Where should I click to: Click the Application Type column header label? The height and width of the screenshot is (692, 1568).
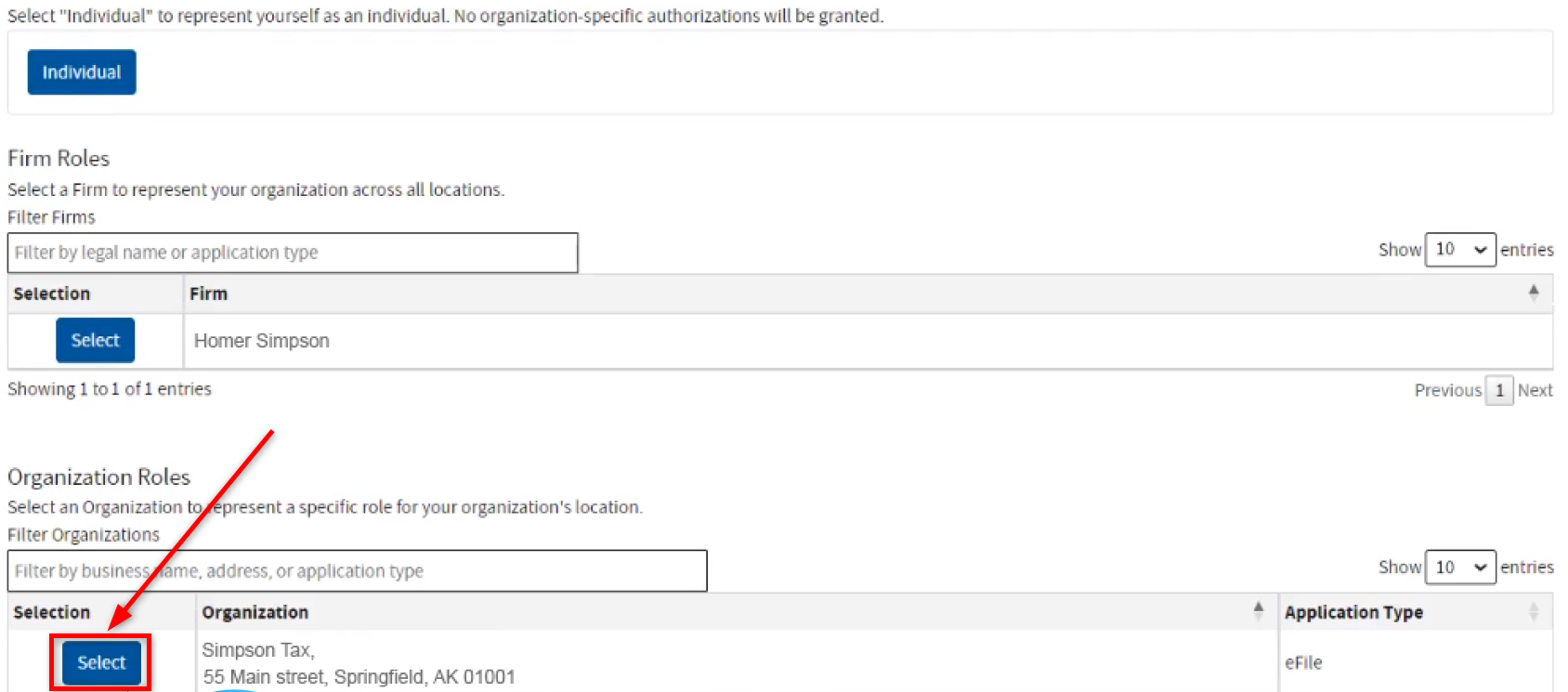point(1353,612)
